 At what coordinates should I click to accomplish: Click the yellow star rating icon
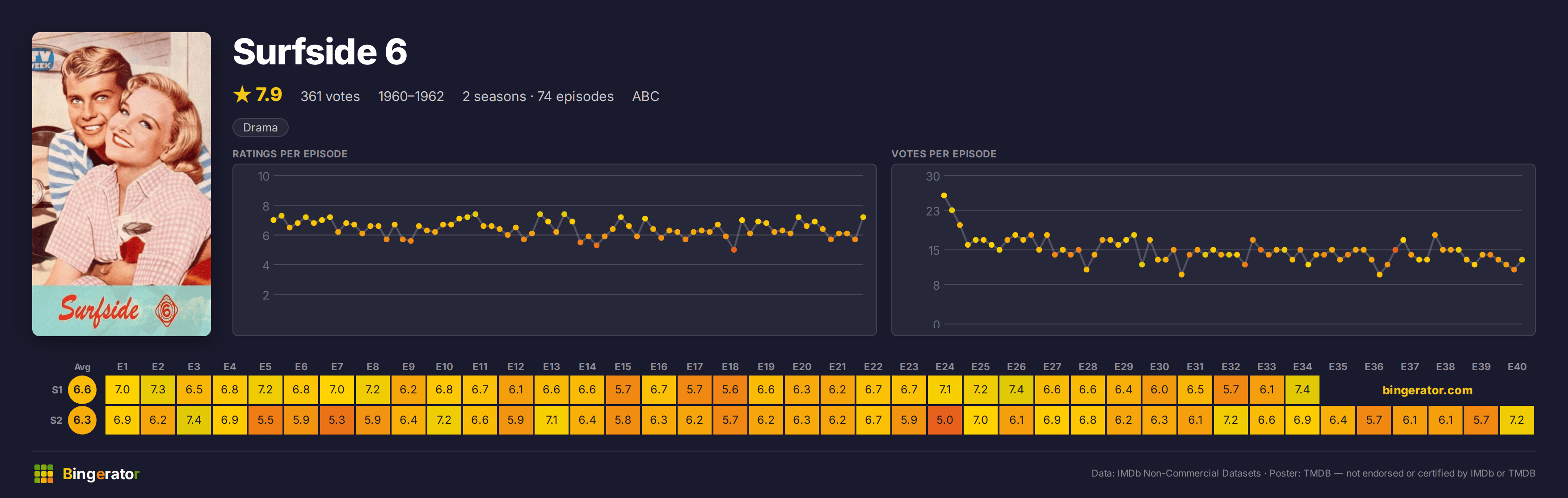click(x=242, y=94)
